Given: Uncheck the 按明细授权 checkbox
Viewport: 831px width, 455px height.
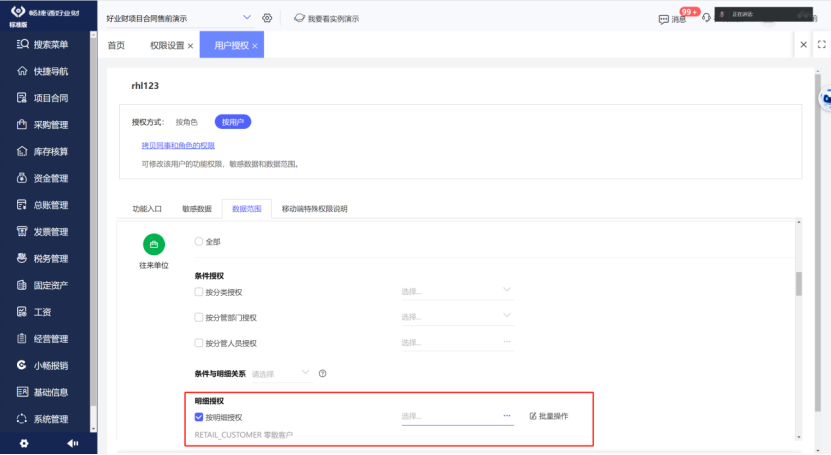Looking at the screenshot, I should (199, 417).
